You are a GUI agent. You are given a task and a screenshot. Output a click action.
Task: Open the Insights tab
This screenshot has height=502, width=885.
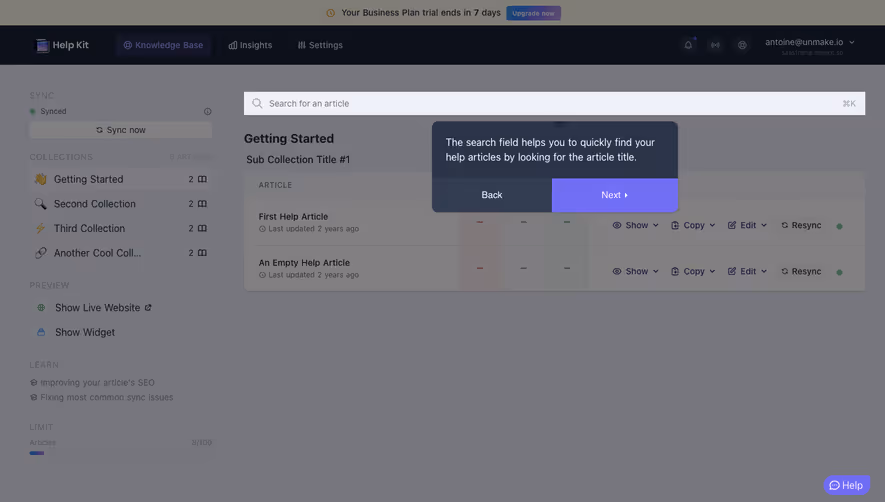click(x=250, y=45)
